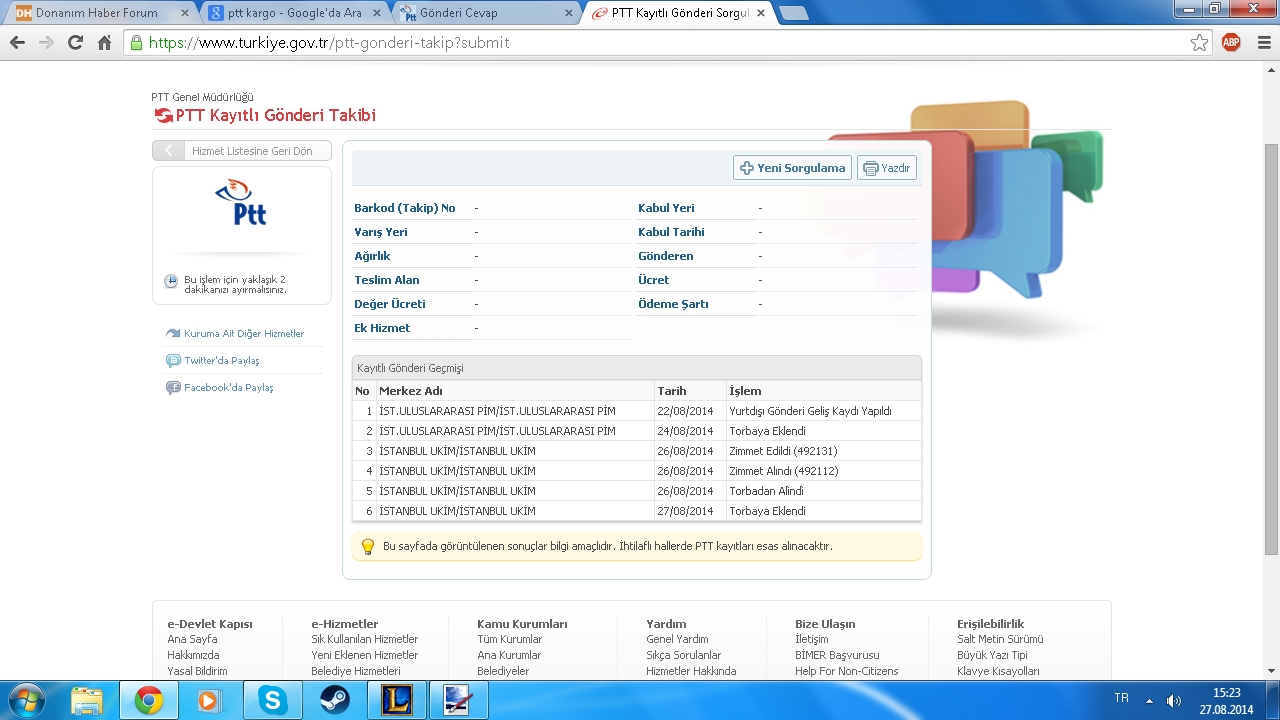Screen dimensions: 1280x720
Task: Click the Kabul Tarihi label
Action: pos(671,232)
